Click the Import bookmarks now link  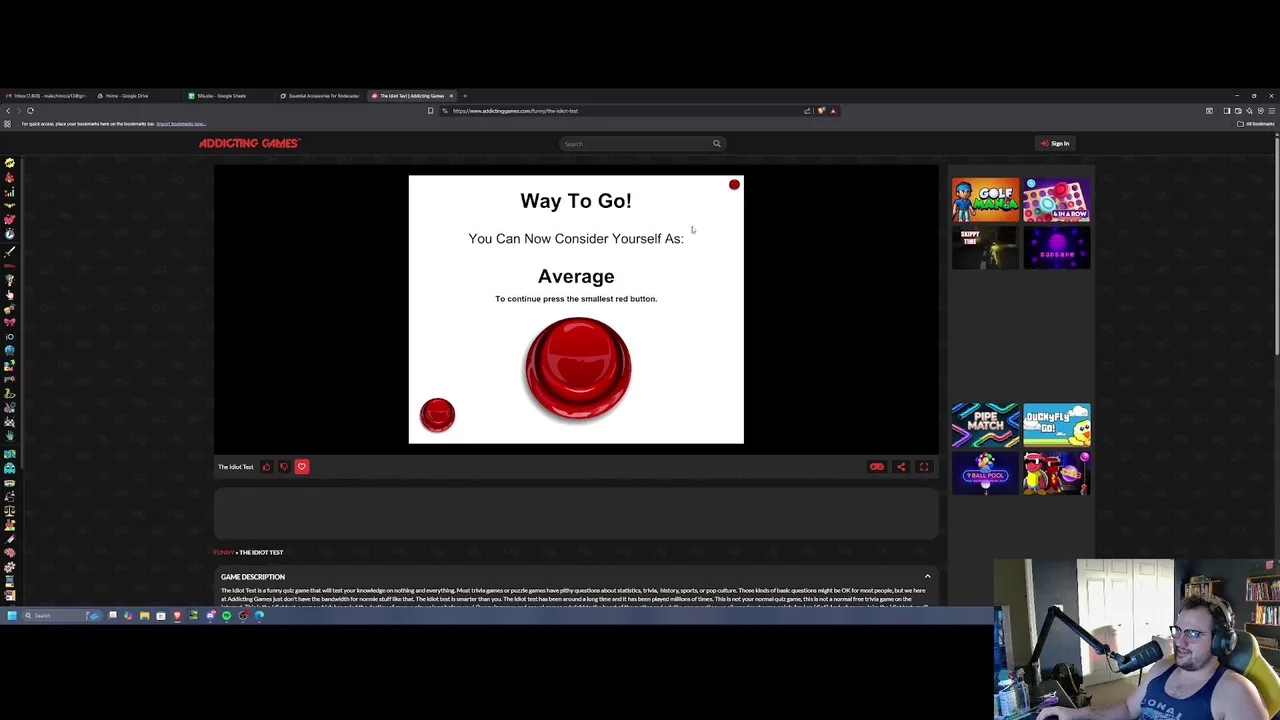181,124
